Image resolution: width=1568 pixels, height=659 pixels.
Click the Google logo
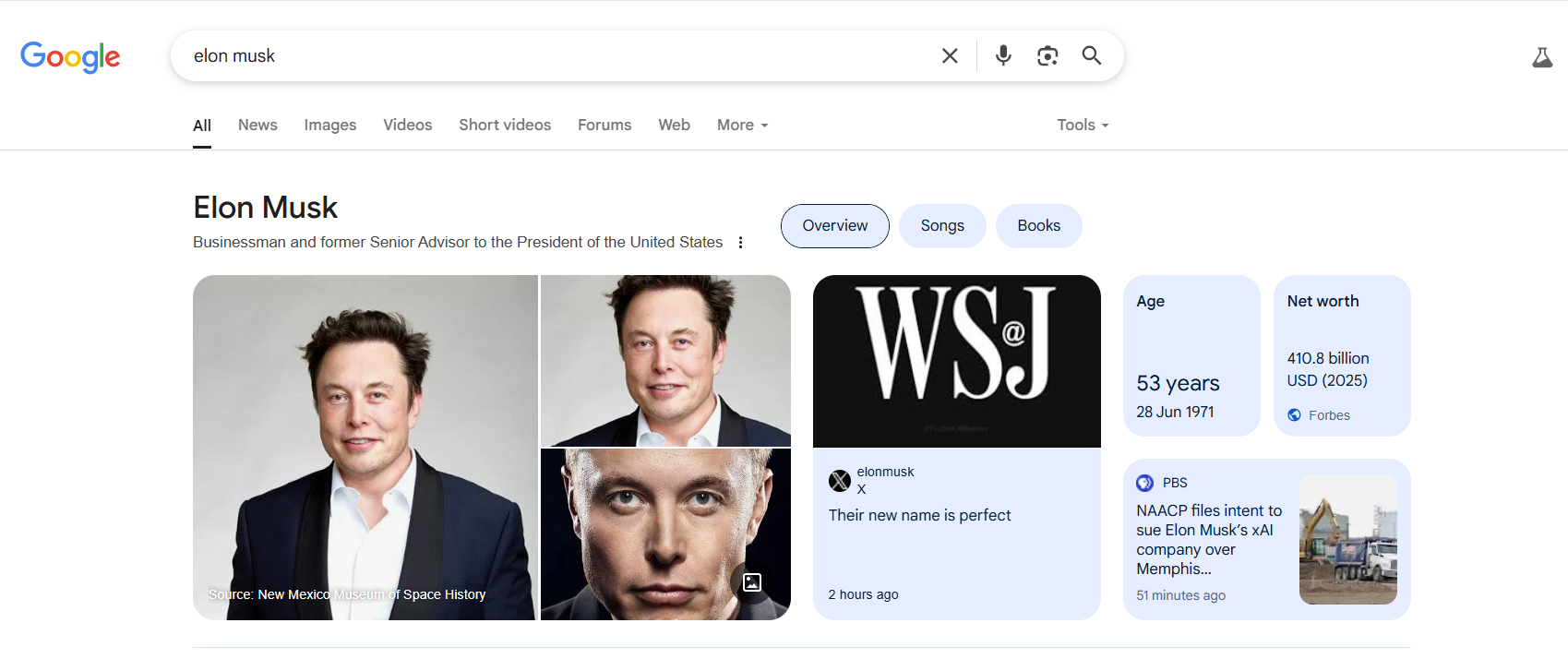point(70,57)
